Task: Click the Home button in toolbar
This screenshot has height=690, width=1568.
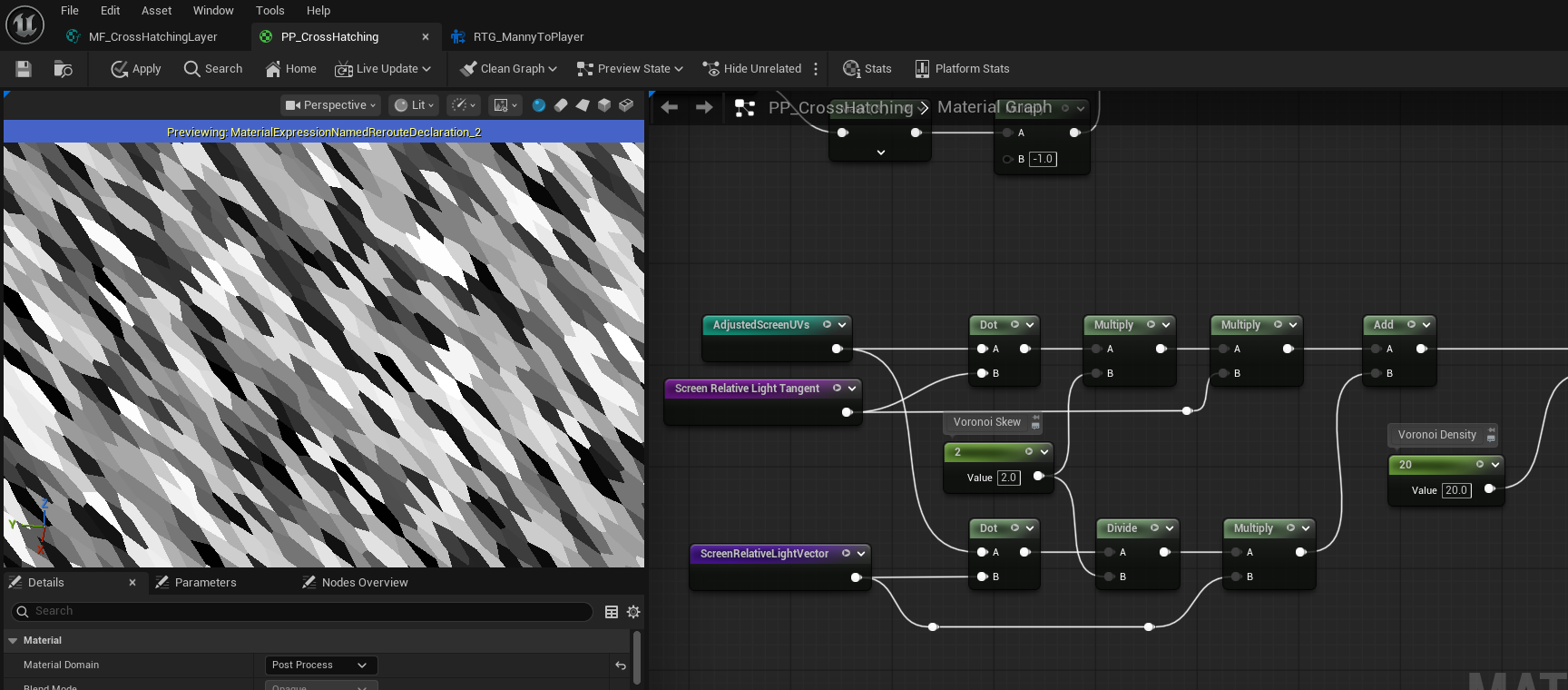Action: point(290,69)
